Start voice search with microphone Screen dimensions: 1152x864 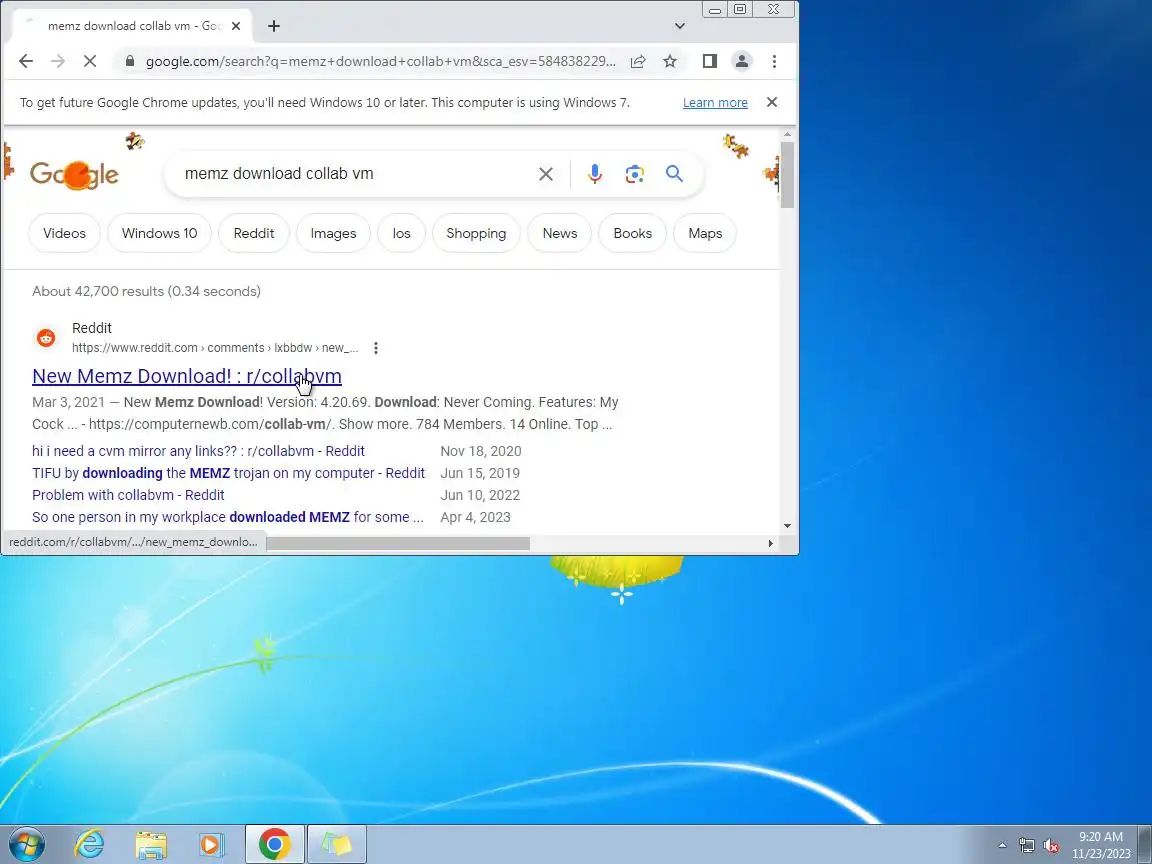tap(595, 173)
